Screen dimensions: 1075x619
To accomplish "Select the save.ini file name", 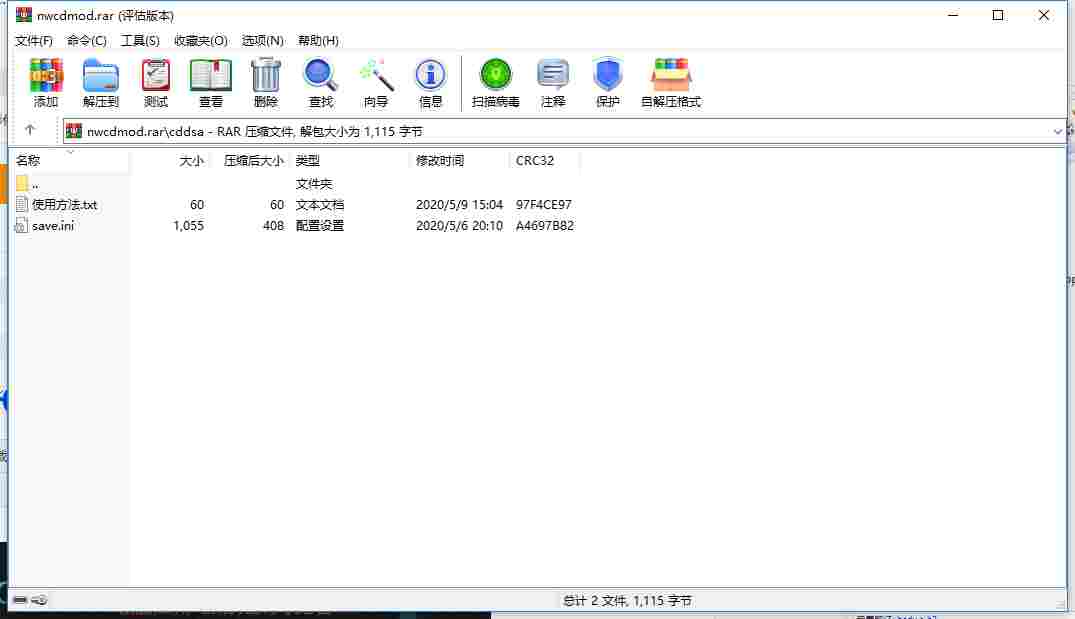I will (53, 226).
